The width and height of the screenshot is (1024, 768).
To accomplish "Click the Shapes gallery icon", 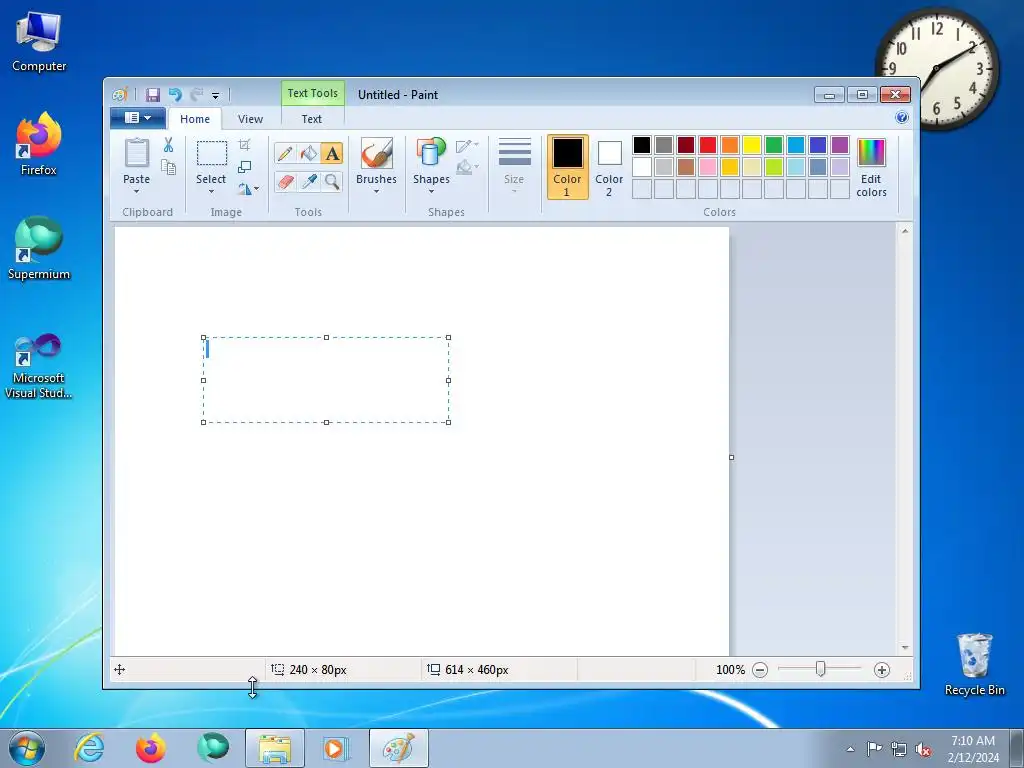I will (431, 153).
